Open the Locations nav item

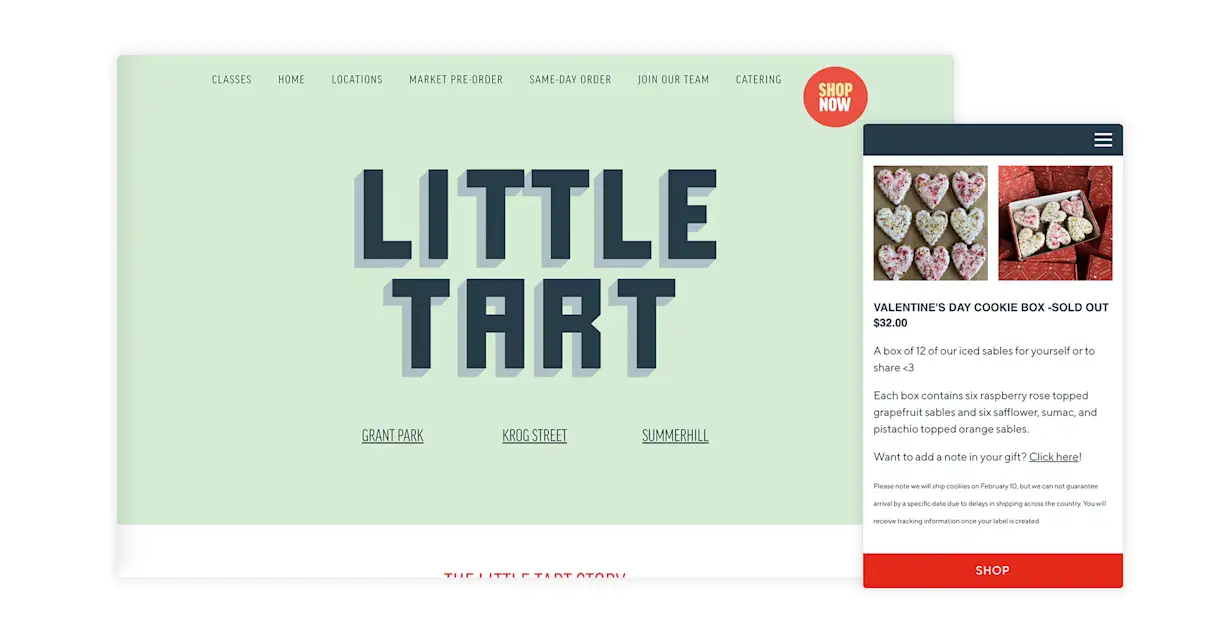coord(357,80)
